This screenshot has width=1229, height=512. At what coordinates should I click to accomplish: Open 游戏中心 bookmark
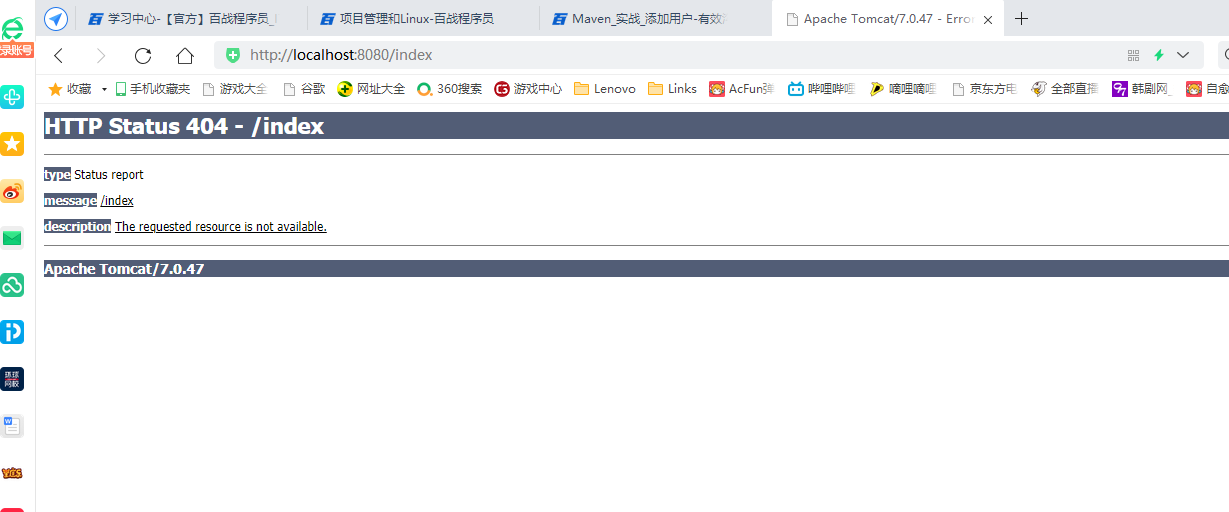pyautogui.click(x=528, y=89)
